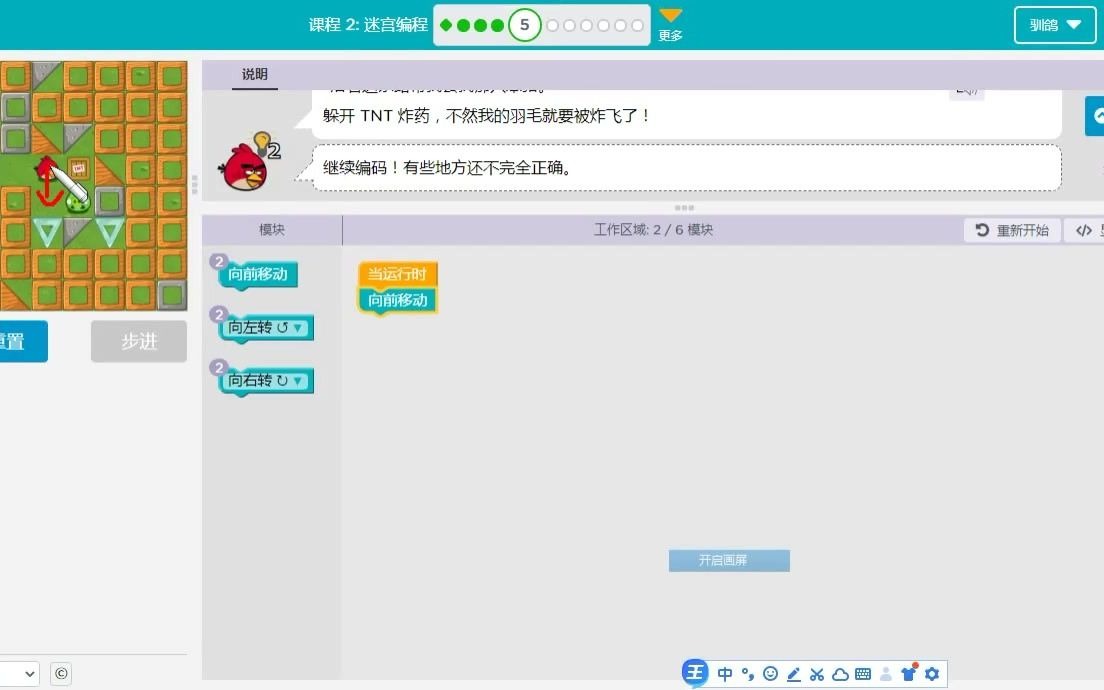
Task: Open the code view with the </> icon
Action: (x=1084, y=230)
